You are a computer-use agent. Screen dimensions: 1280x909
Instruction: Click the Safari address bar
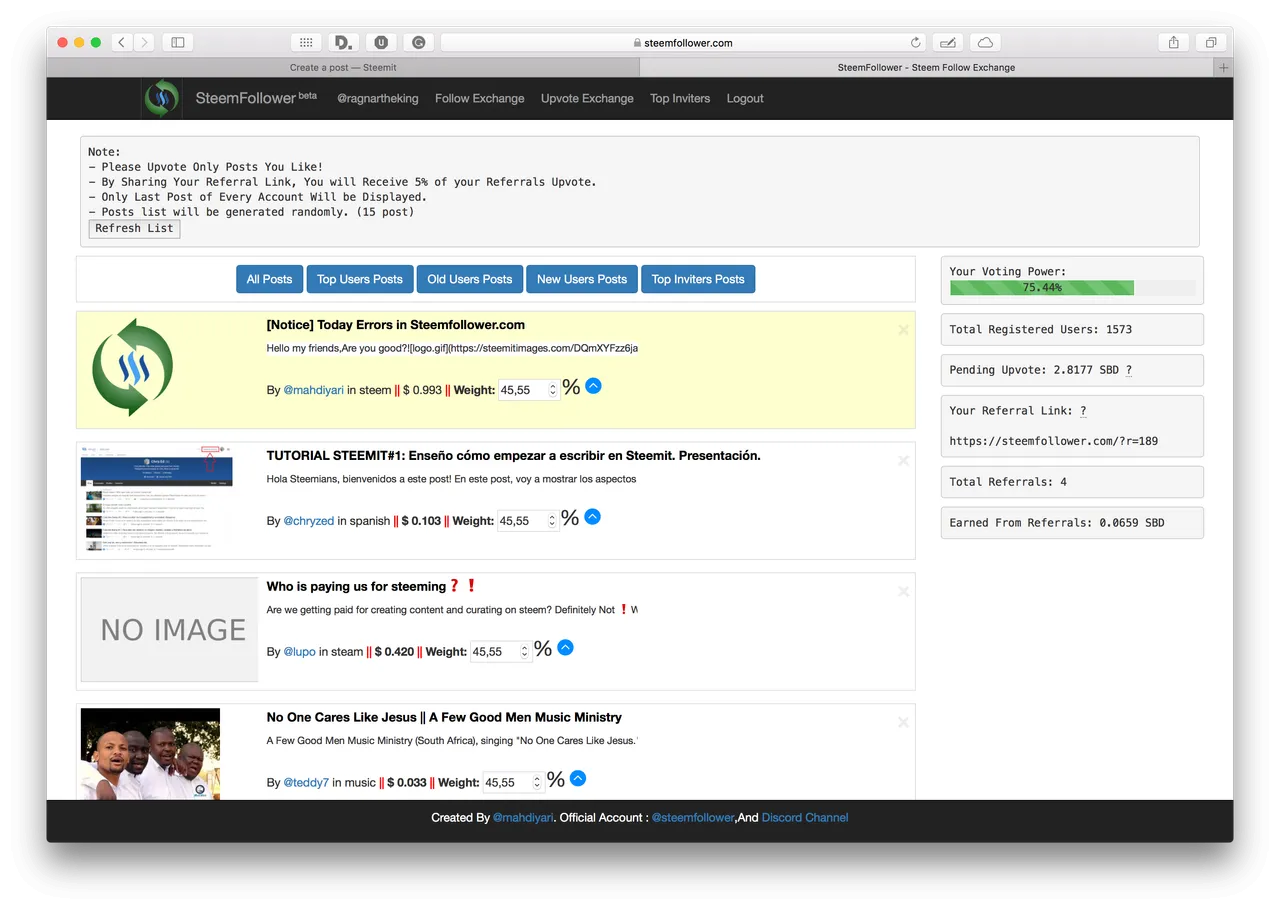click(683, 42)
